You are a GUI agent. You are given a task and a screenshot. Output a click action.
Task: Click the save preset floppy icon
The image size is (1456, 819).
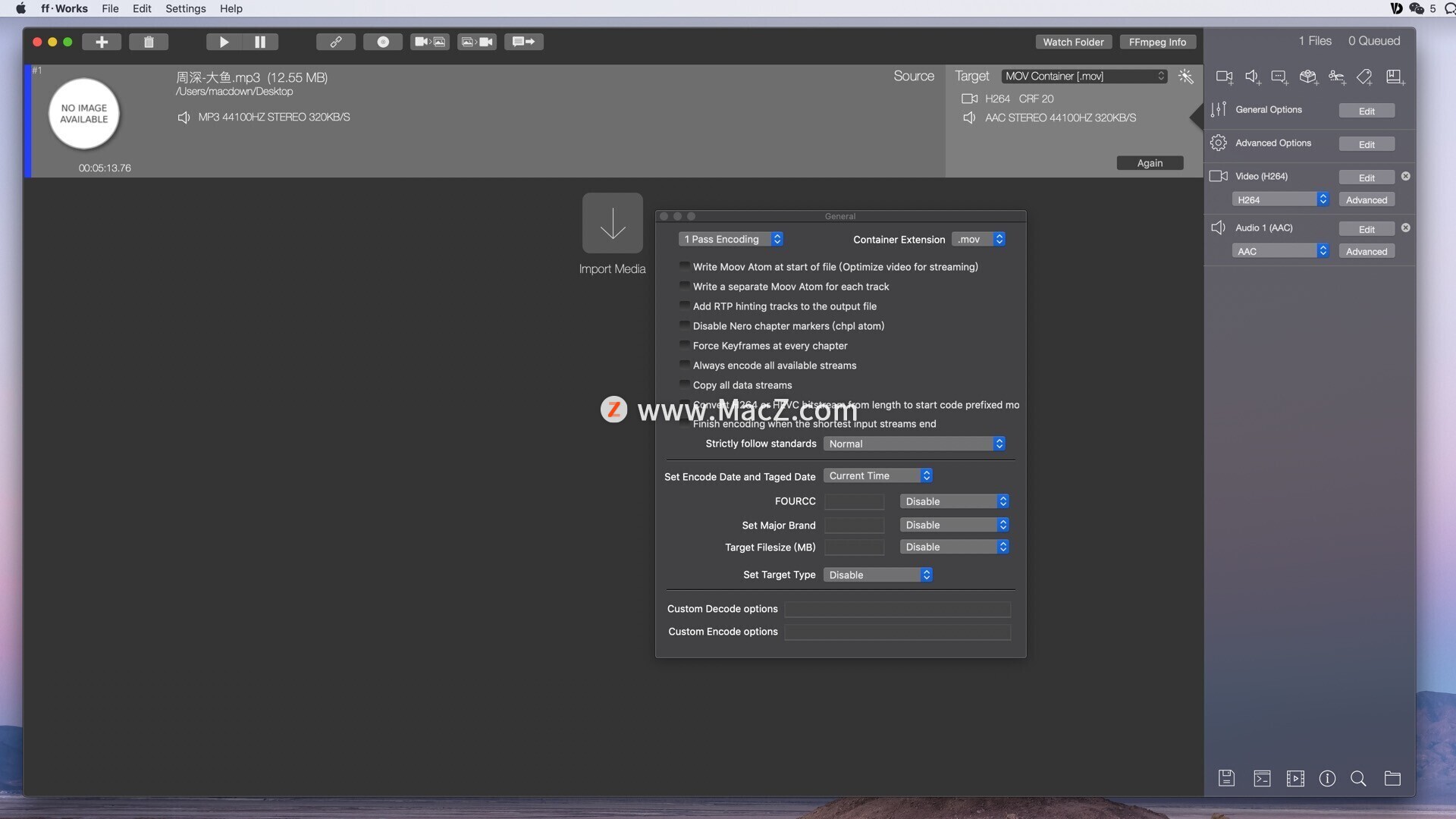pyautogui.click(x=1227, y=778)
